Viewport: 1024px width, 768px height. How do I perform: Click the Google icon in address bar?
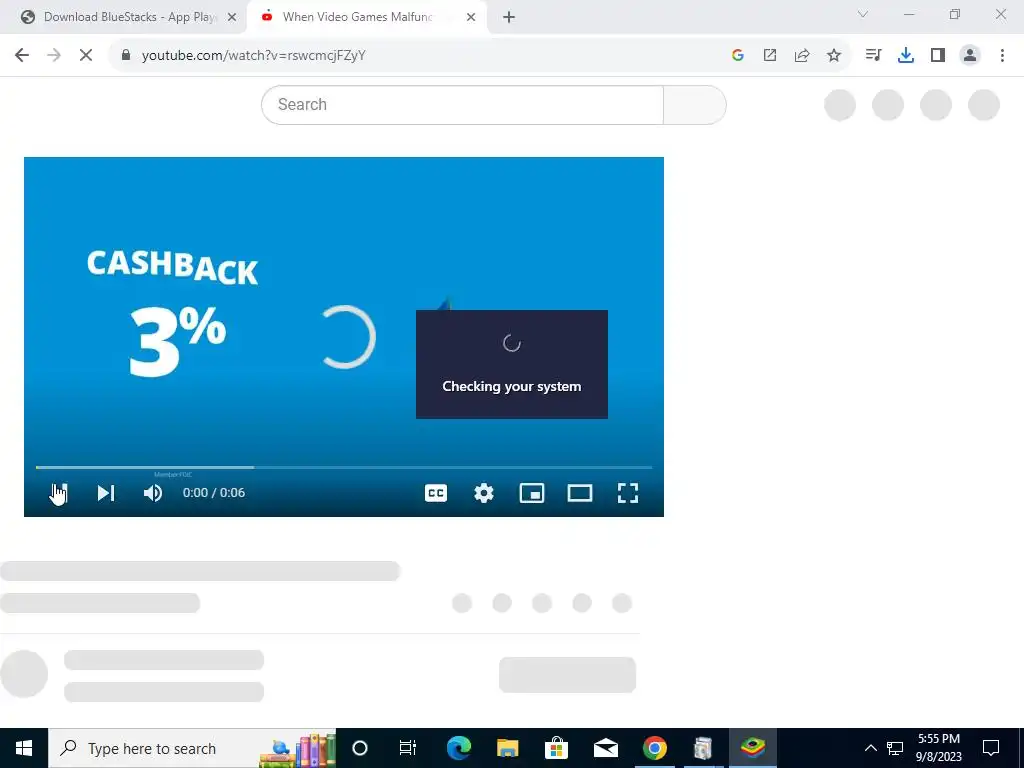pyautogui.click(x=738, y=56)
